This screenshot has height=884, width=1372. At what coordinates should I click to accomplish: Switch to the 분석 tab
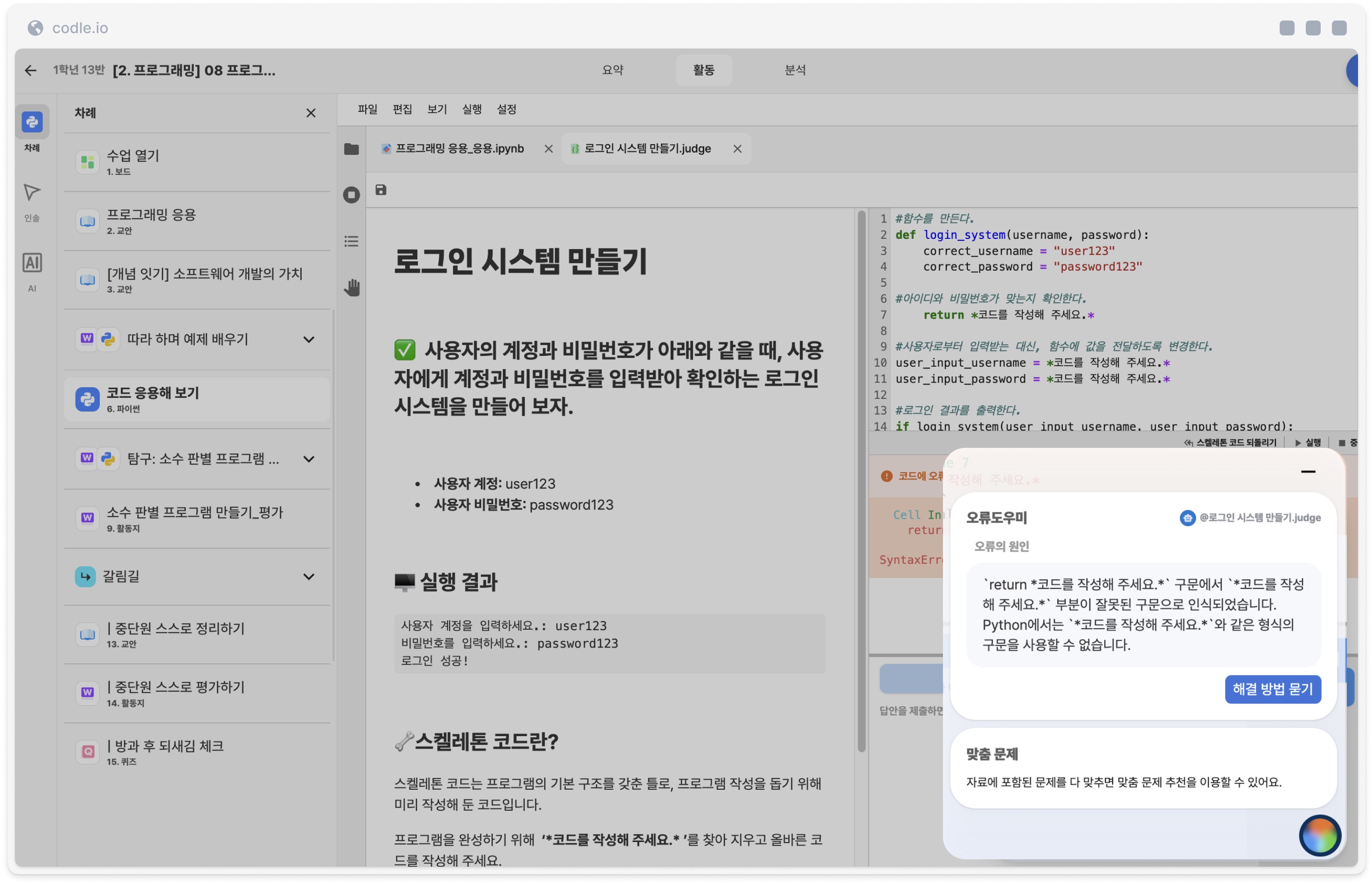click(795, 70)
